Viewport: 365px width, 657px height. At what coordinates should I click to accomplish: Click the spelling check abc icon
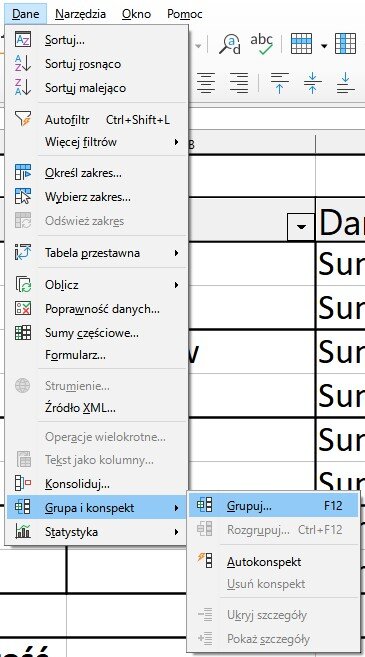(261, 44)
